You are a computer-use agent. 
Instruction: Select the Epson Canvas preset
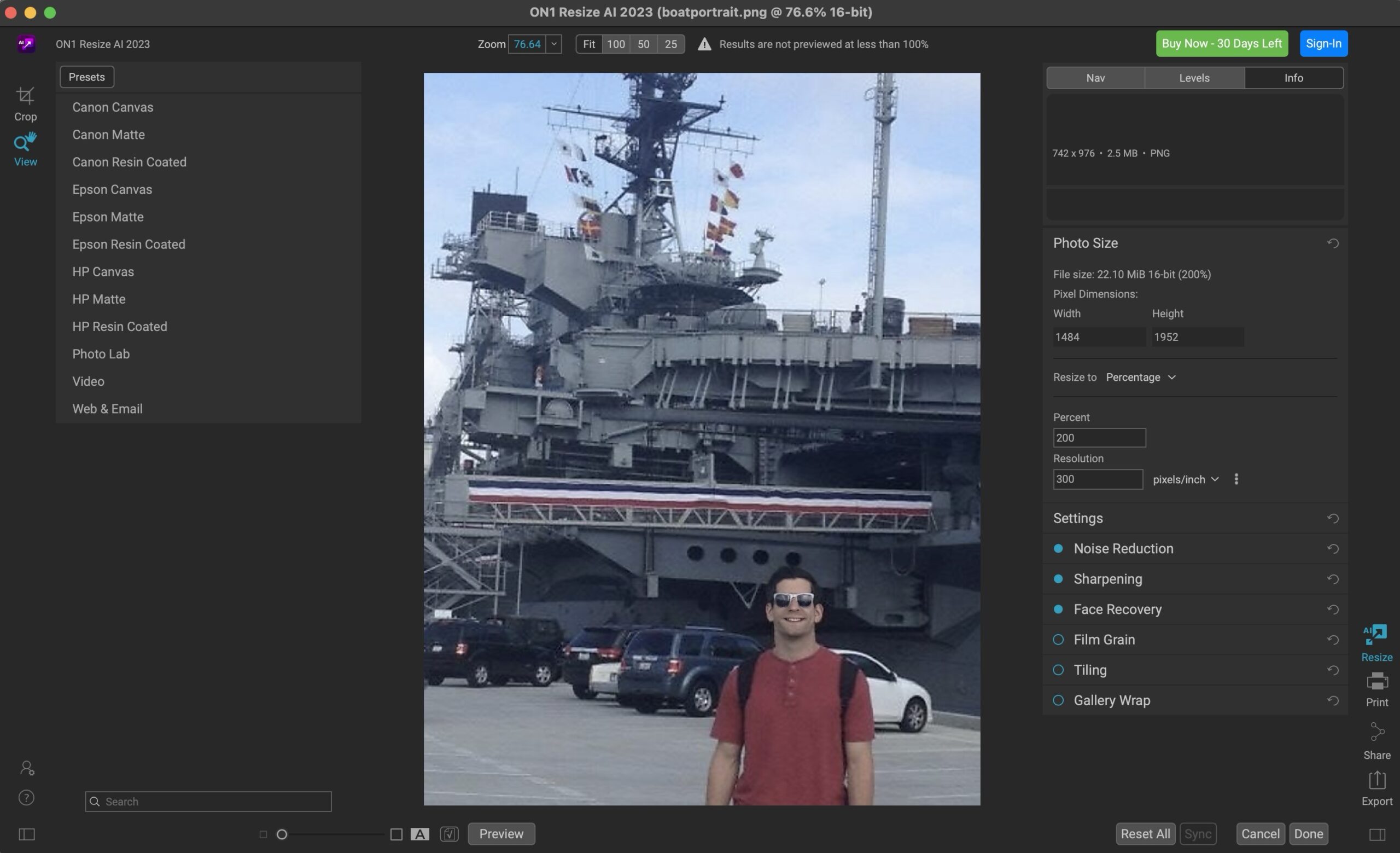(112, 189)
